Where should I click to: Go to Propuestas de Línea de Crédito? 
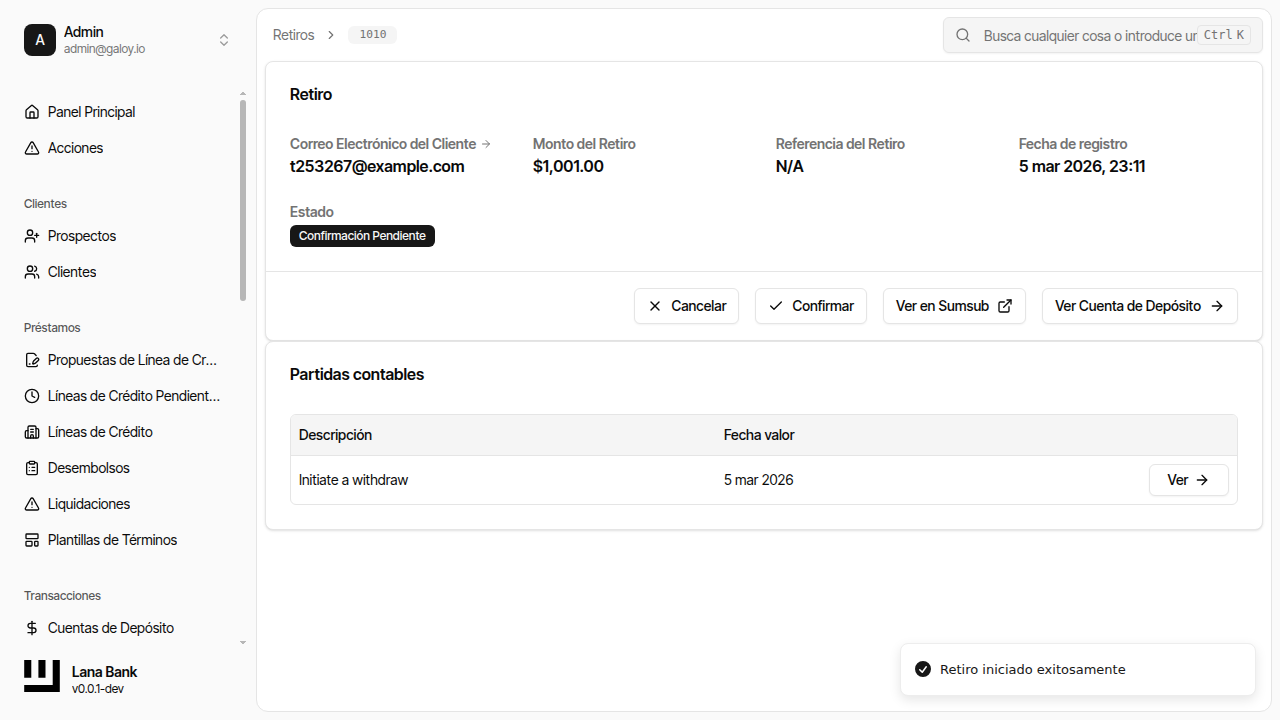click(132, 360)
